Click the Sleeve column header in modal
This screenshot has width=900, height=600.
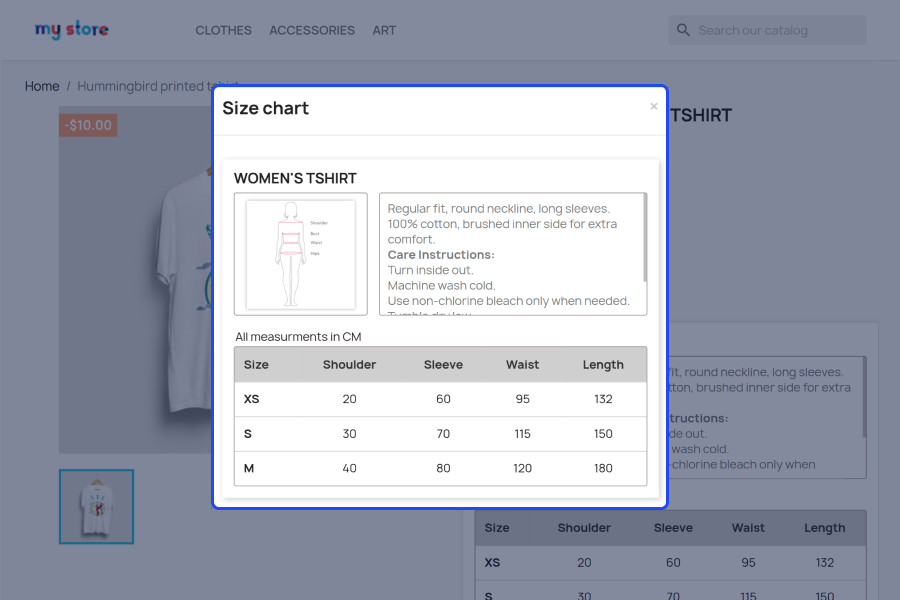tap(443, 365)
